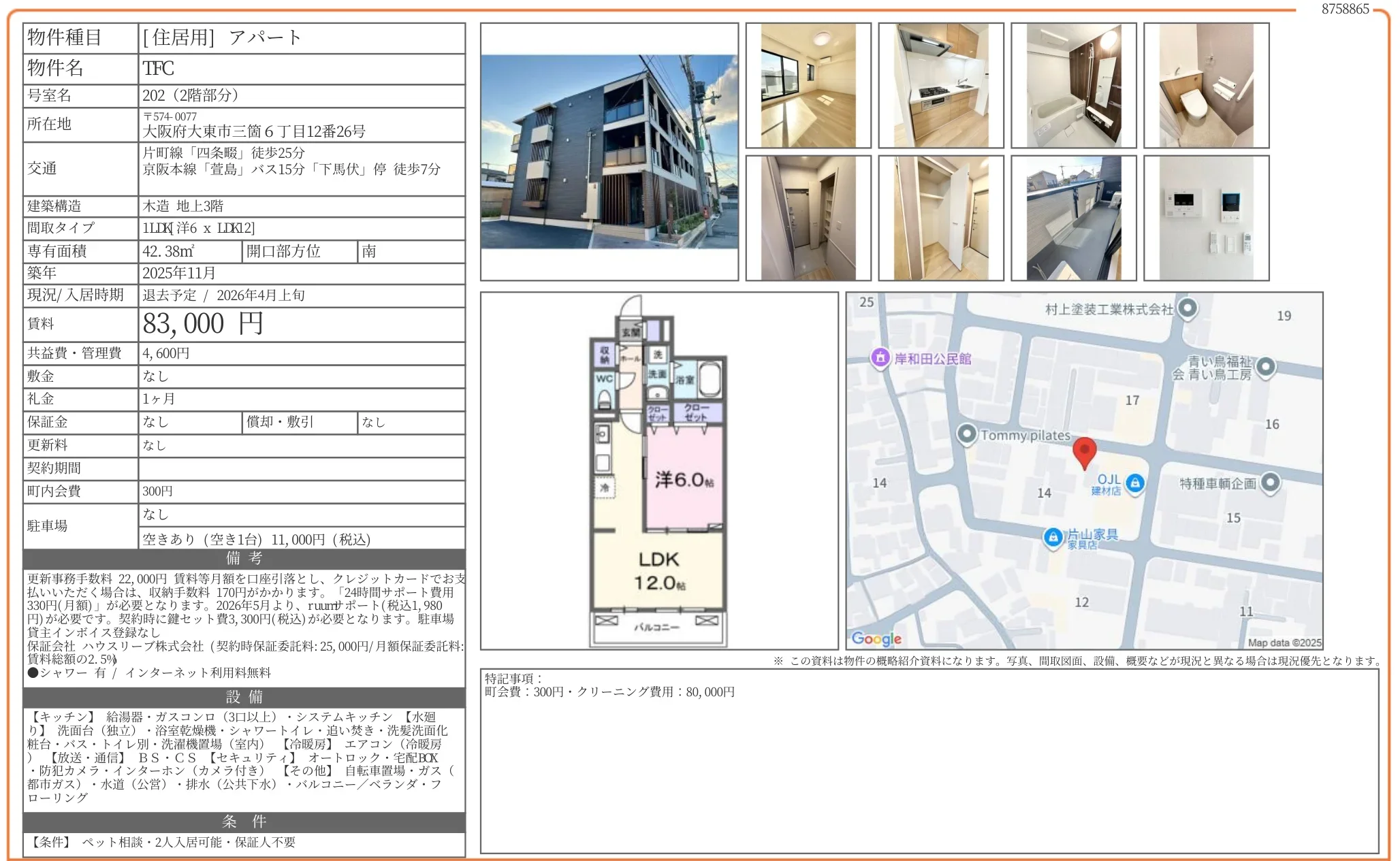Screen dimensions: 1400x861
Task: Open the bathroom photo thumbnail
Action: tap(1073, 86)
